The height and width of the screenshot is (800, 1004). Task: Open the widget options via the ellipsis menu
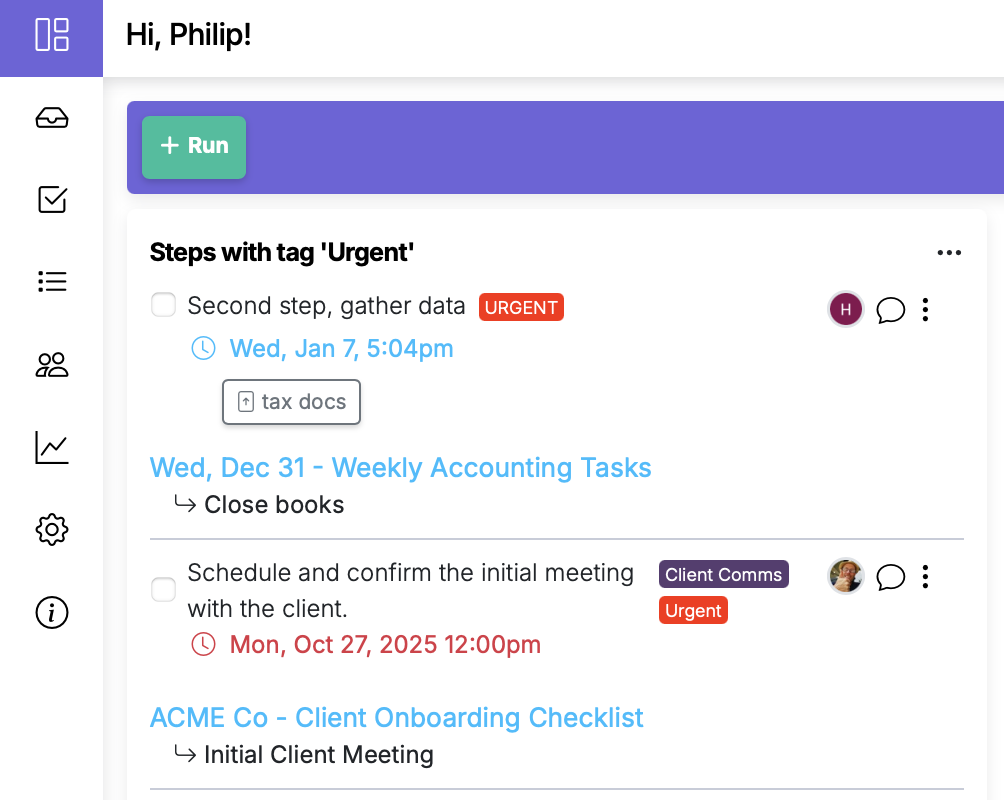949,252
